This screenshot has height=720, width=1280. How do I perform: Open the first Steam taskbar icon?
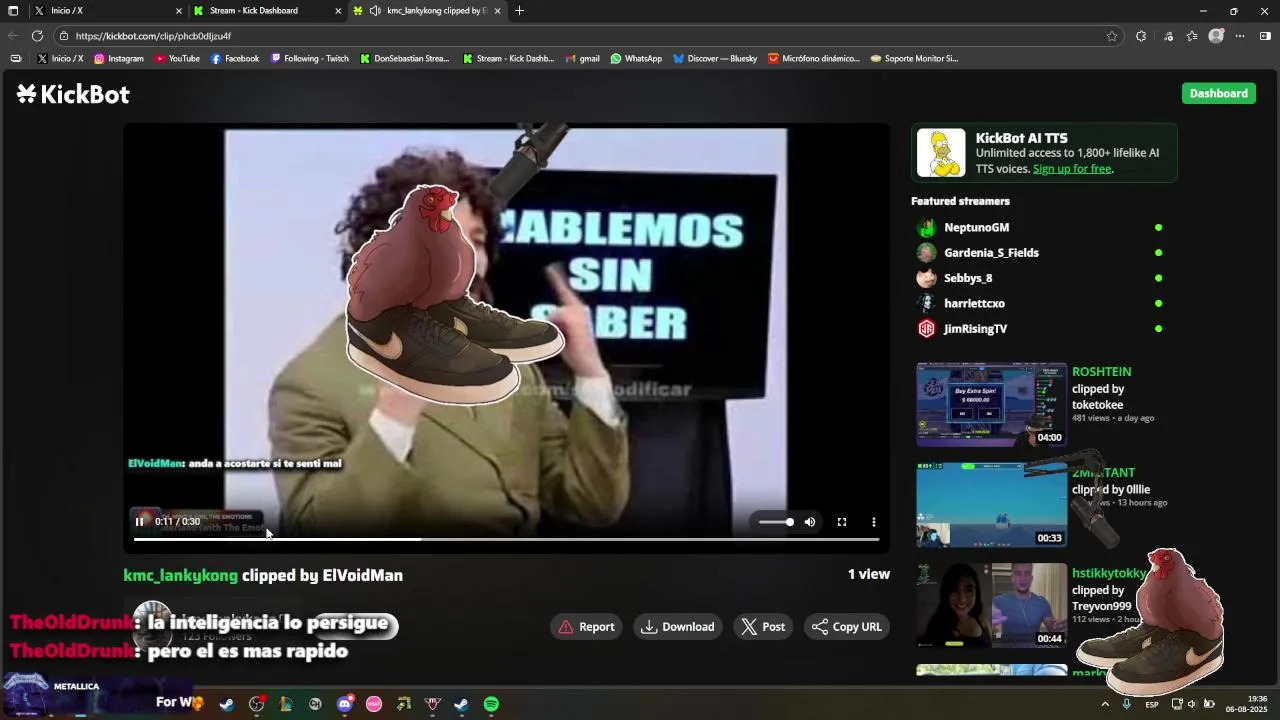(227, 704)
